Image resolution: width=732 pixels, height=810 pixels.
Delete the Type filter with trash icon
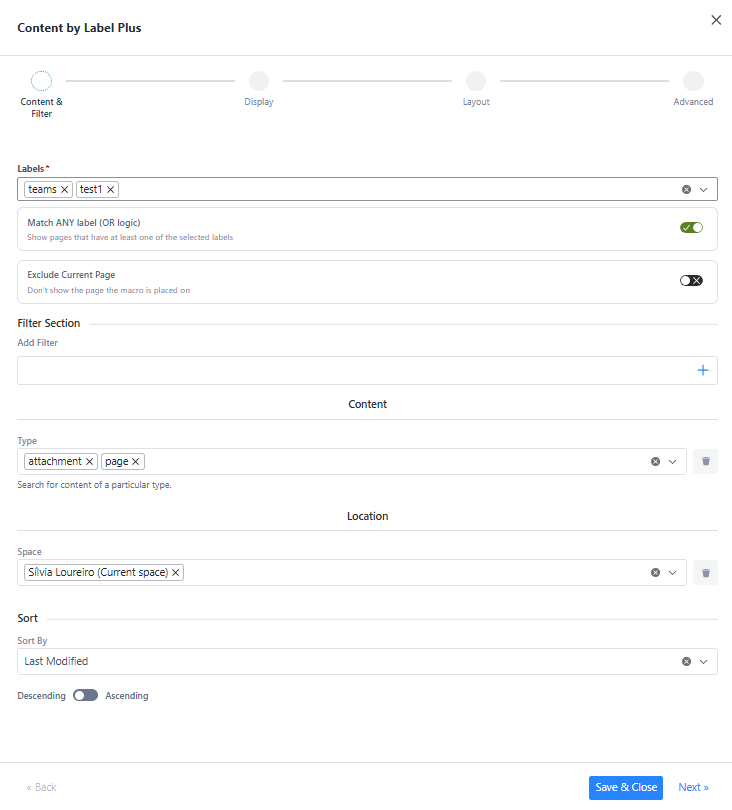pos(706,461)
